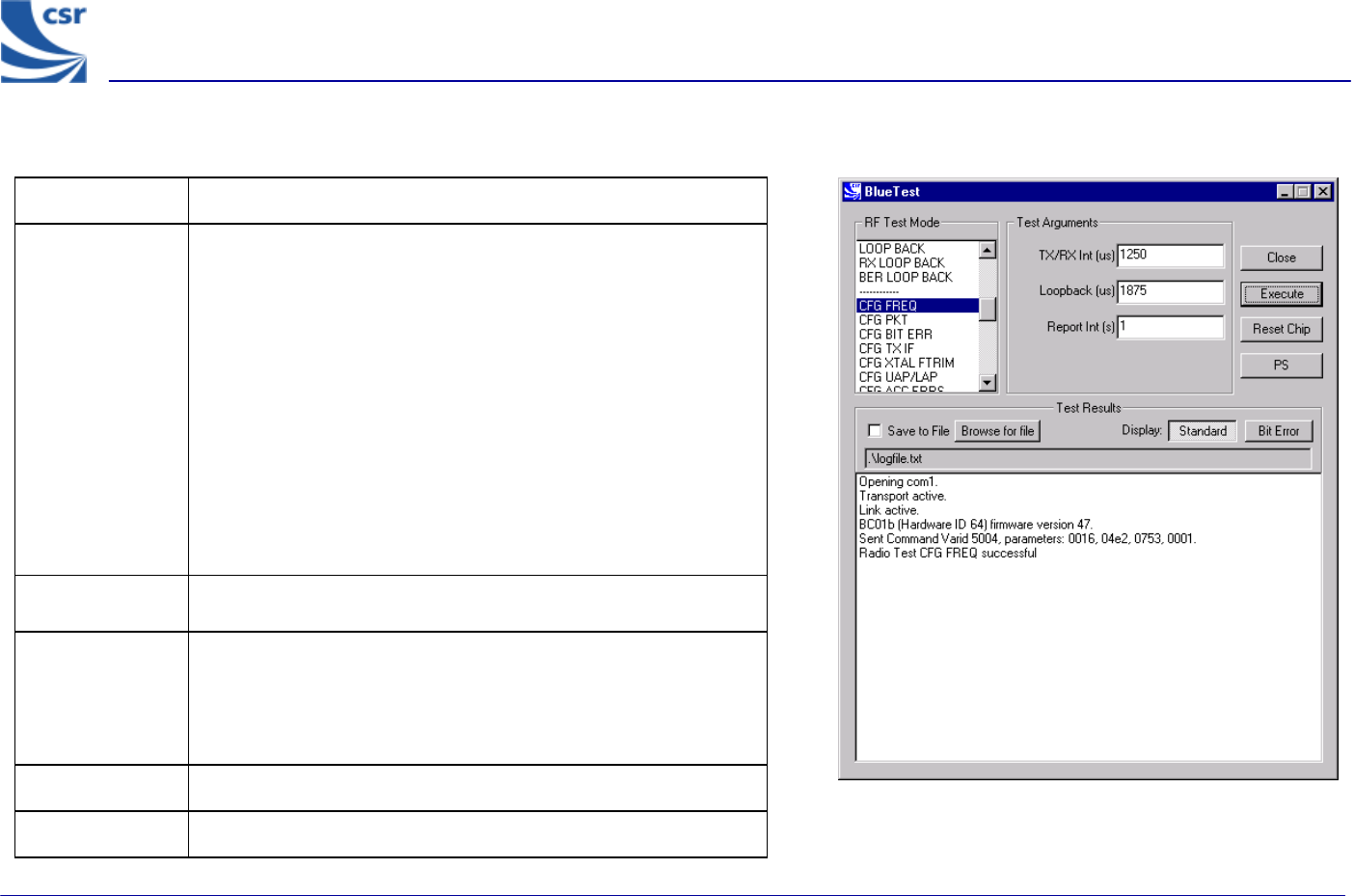Click the logfile.txt path field
This screenshot has height=896, width=1354.
(x=1088, y=459)
